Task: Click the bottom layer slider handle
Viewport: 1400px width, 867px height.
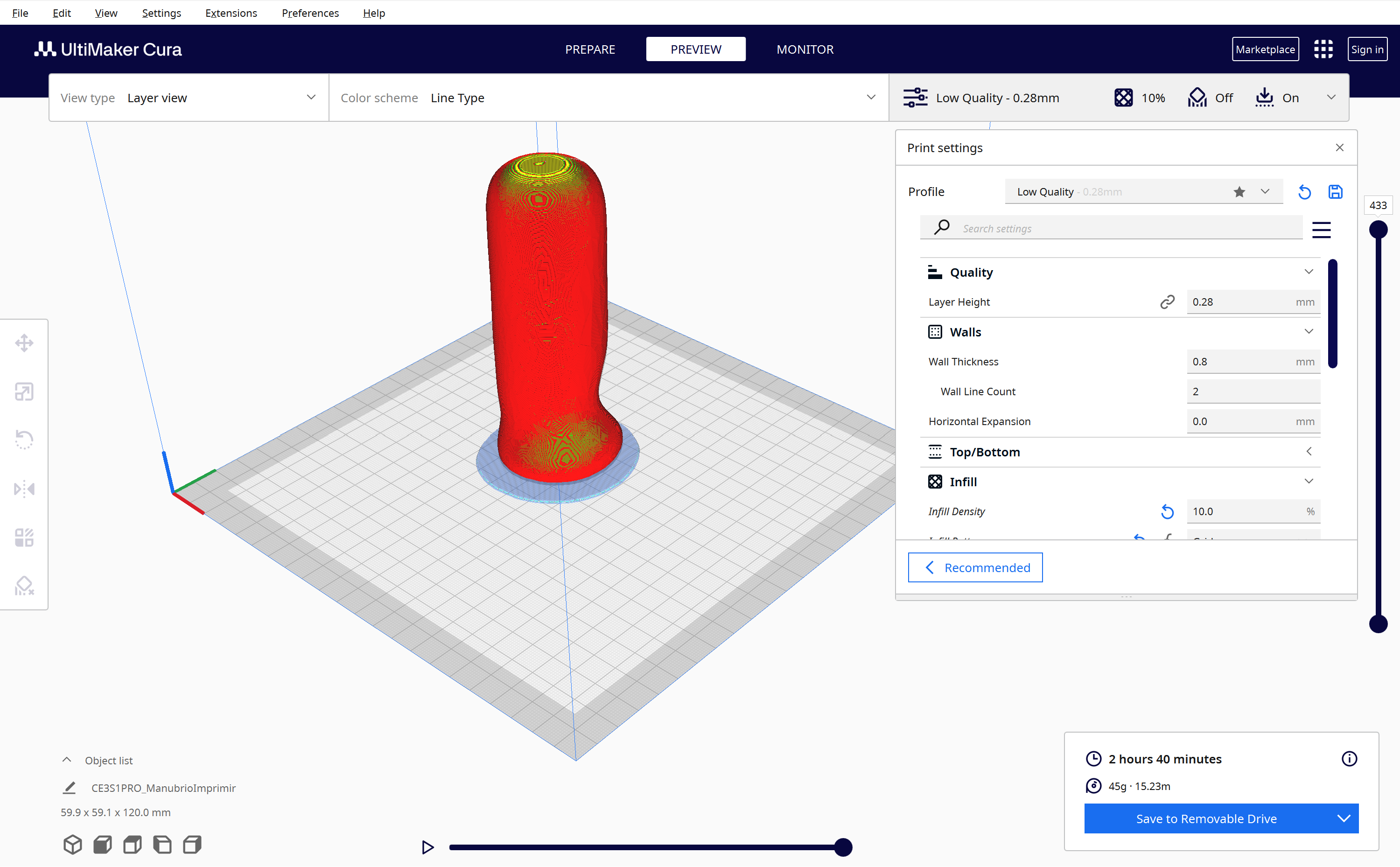Action: (x=1378, y=624)
